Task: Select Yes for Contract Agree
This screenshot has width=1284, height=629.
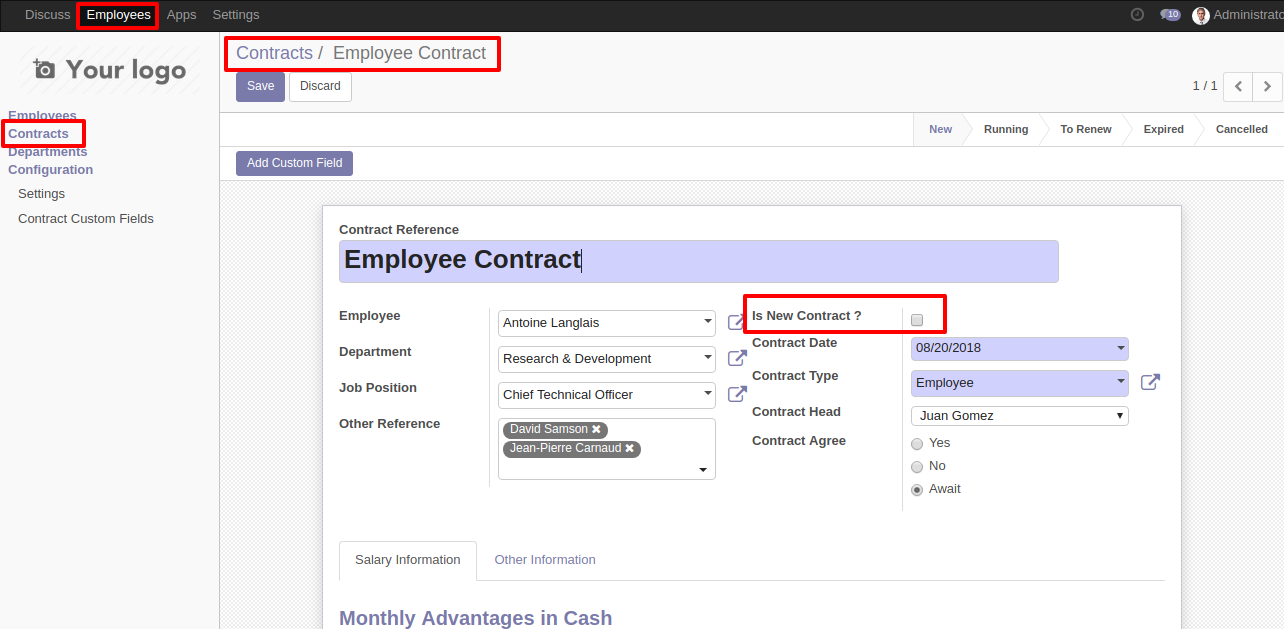Action: 917,443
